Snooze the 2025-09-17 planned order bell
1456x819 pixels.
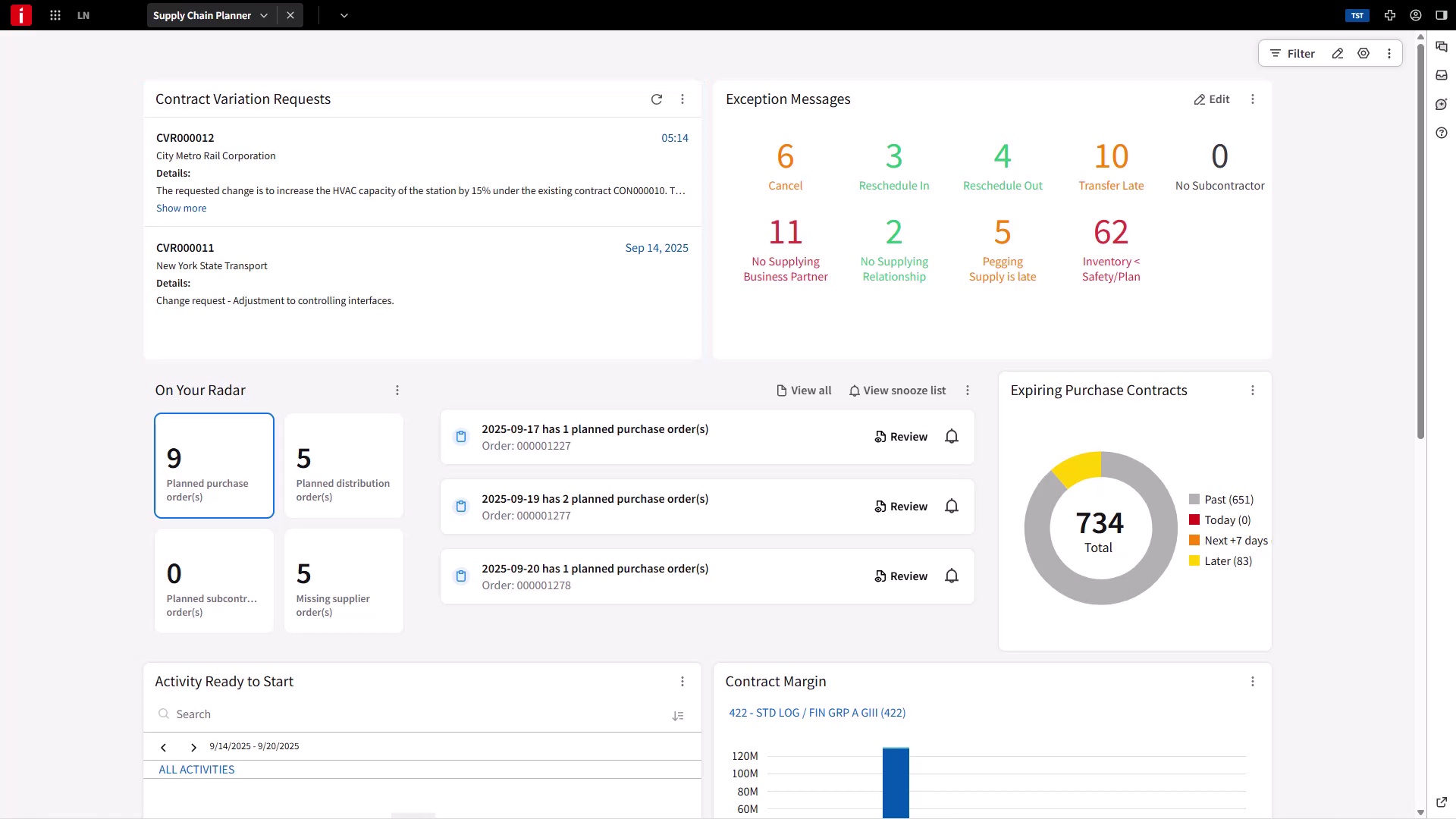coord(952,437)
